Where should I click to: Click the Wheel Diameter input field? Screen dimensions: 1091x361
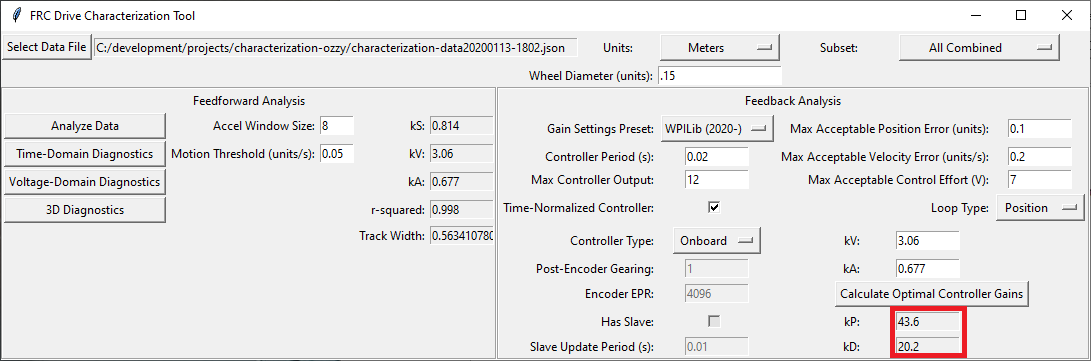[719, 76]
